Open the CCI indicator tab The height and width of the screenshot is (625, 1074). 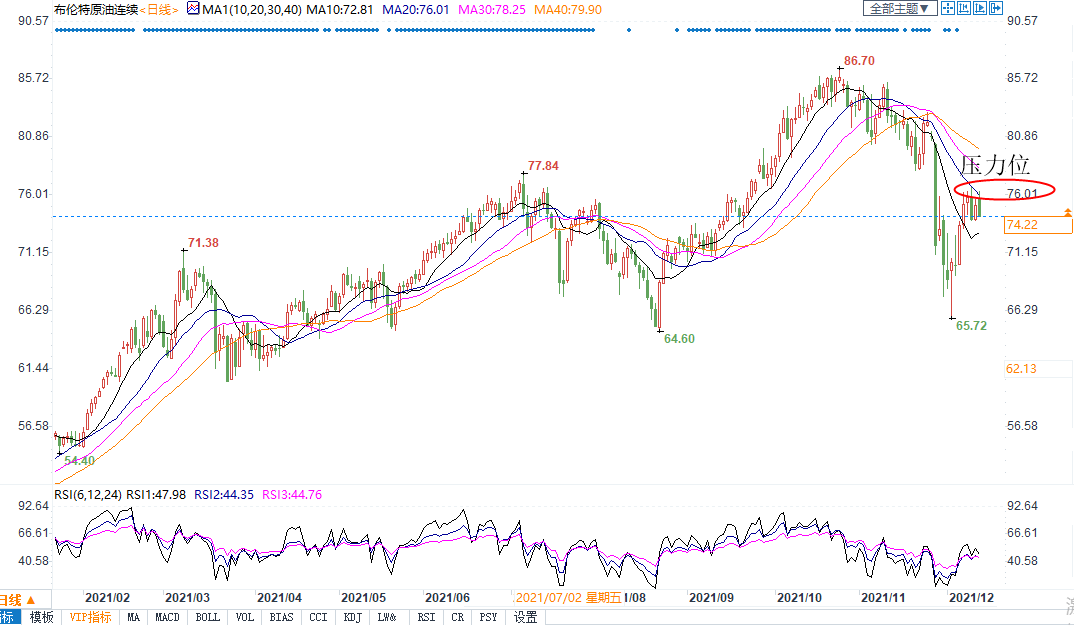(x=317, y=617)
